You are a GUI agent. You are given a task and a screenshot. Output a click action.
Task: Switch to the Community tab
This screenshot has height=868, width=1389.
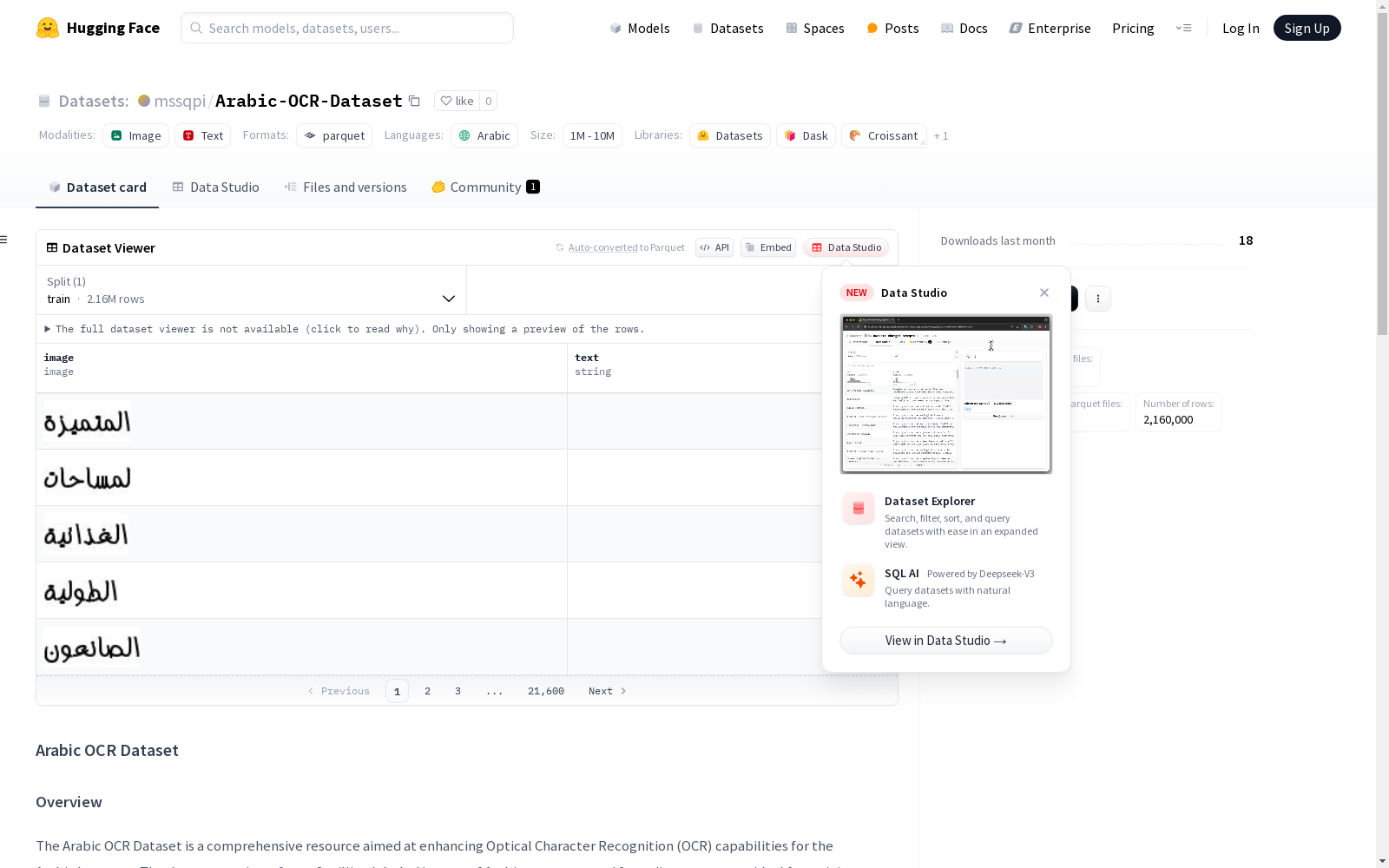tap(485, 187)
